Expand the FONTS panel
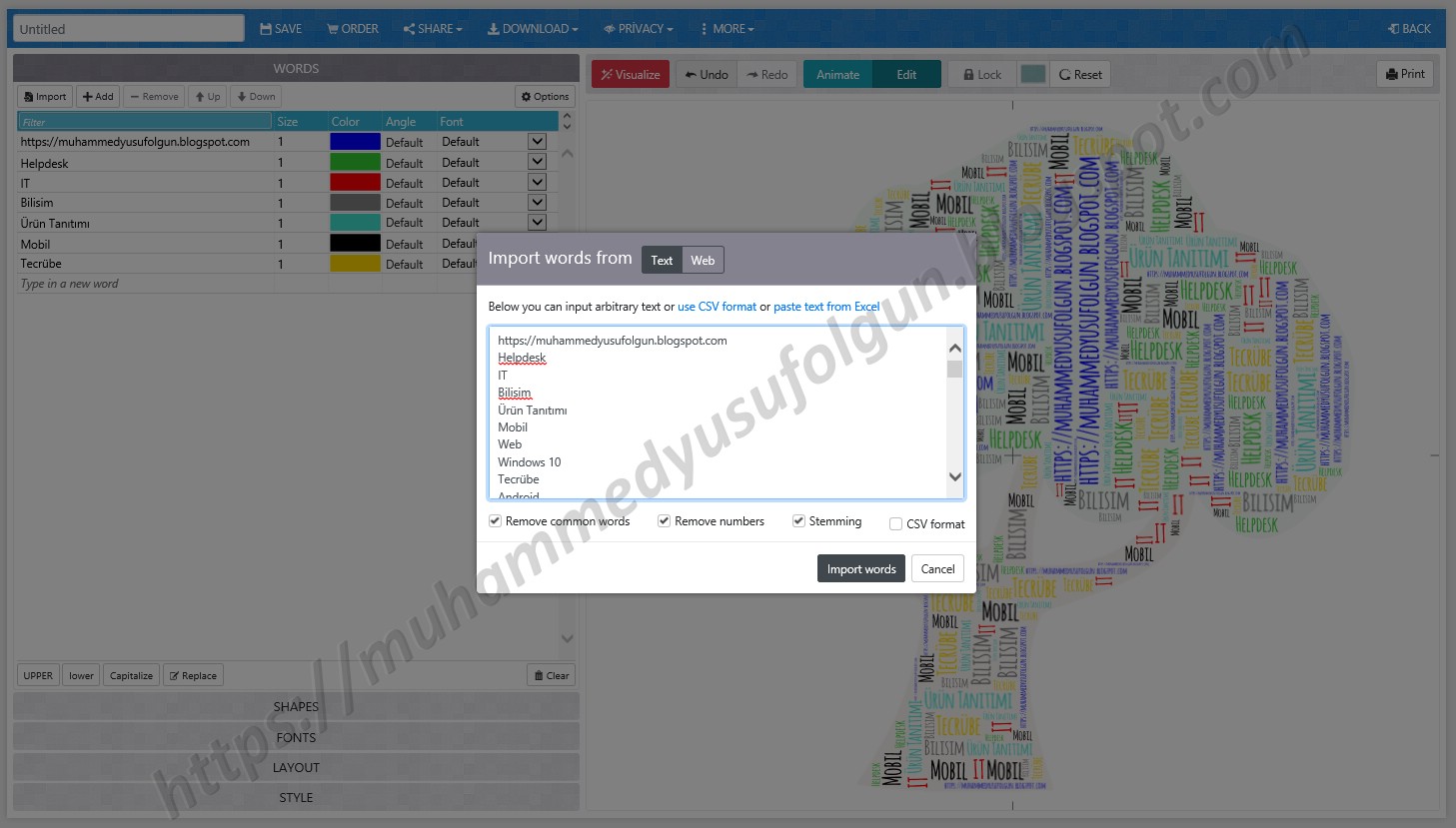The image size is (1456, 828). pyautogui.click(x=296, y=738)
